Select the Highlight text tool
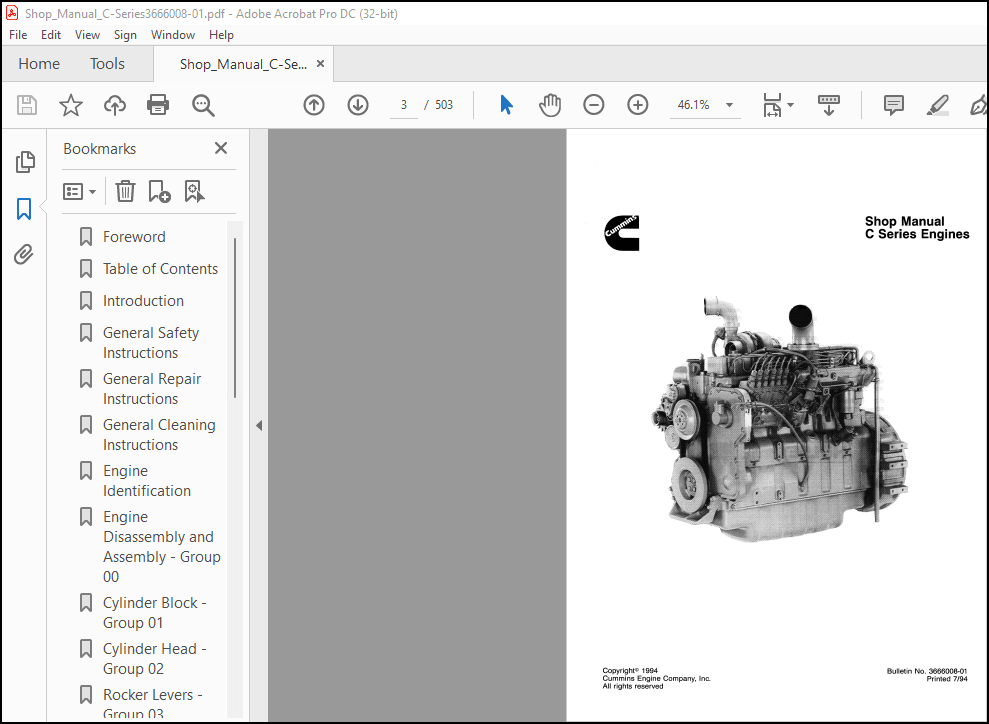 [937, 105]
